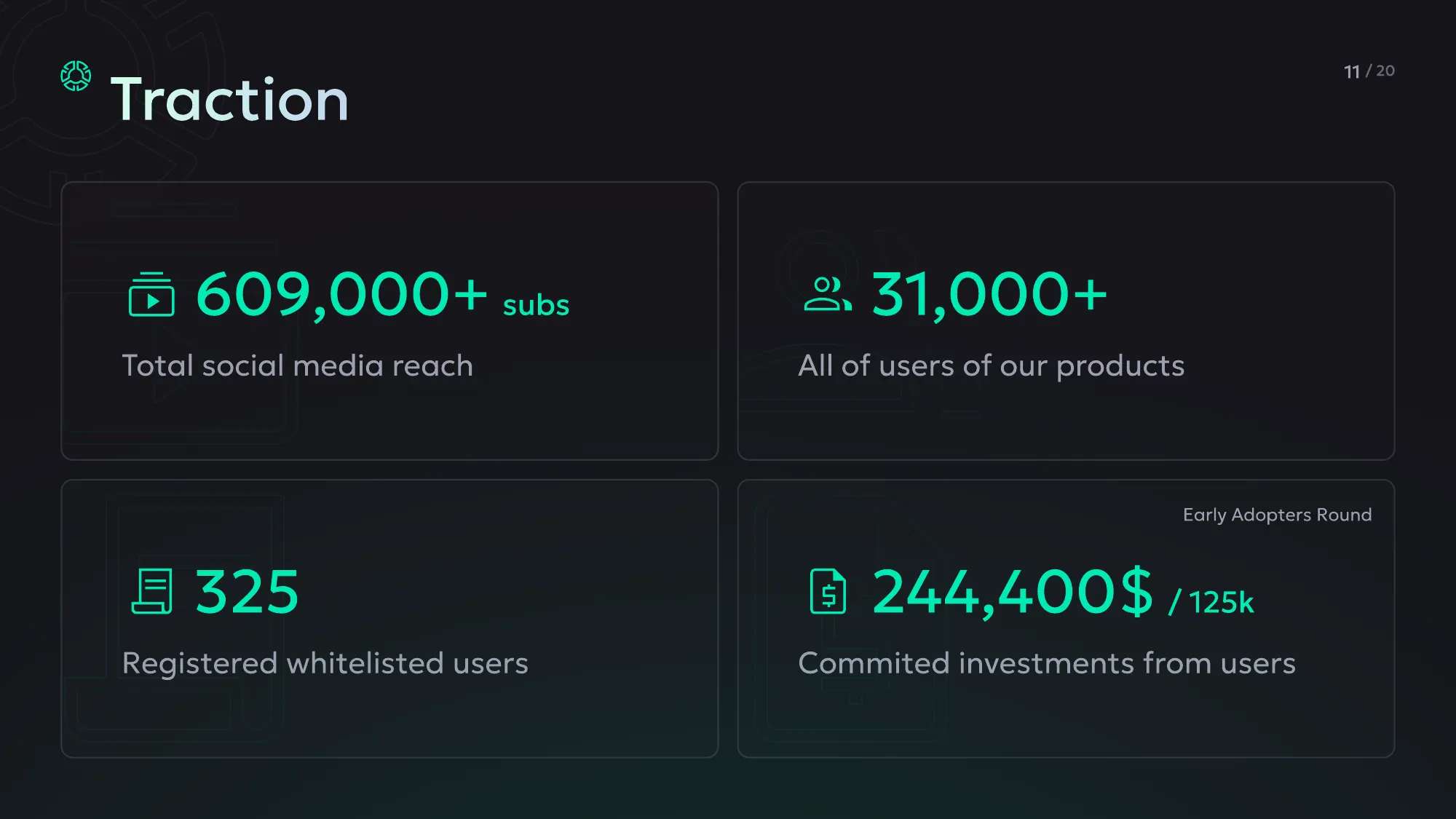This screenshot has width=1456, height=819.
Task: Click the 325 number
Action: tap(247, 592)
